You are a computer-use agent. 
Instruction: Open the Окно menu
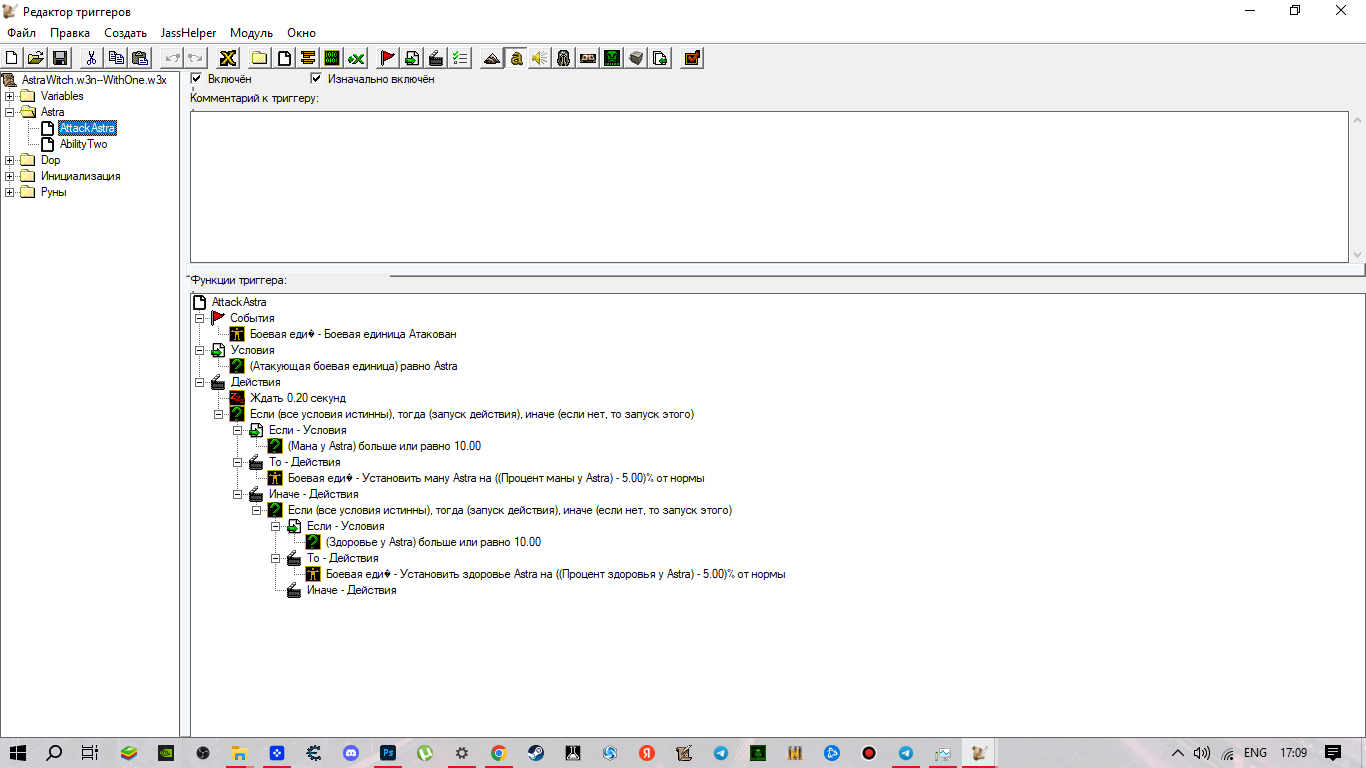click(x=302, y=33)
